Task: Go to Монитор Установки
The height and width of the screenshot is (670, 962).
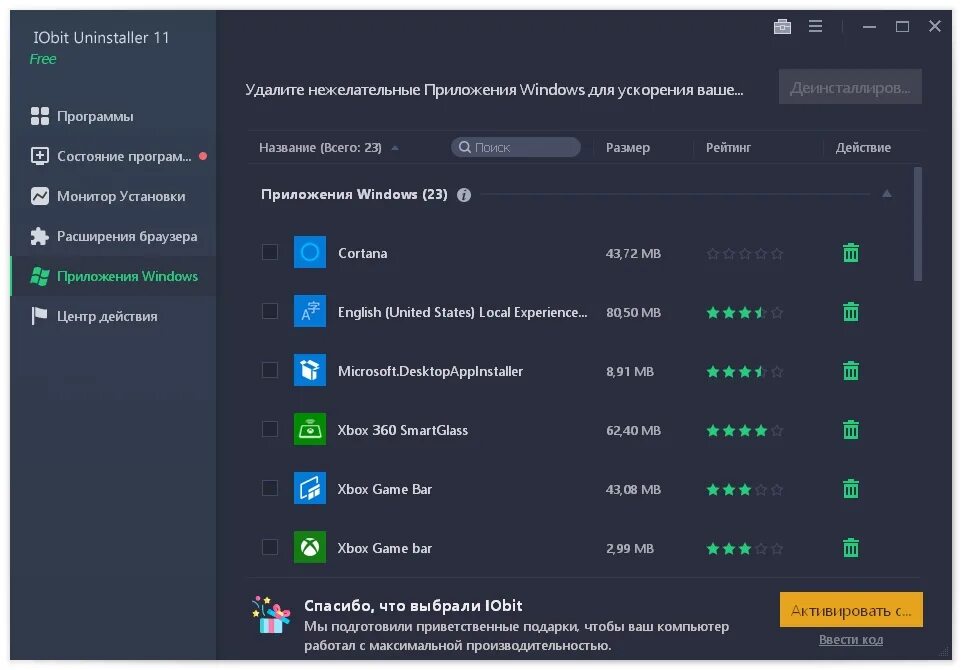Action: click(x=113, y=196)
